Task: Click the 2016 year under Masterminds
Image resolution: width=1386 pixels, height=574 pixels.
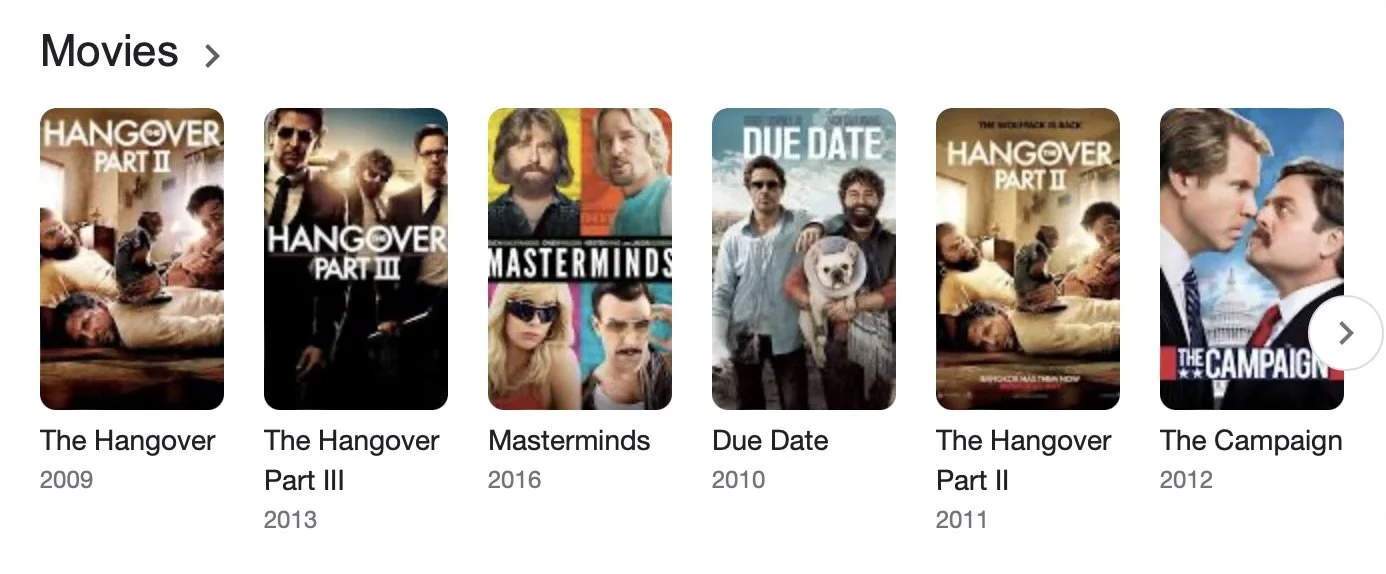Action: [514, 480]
